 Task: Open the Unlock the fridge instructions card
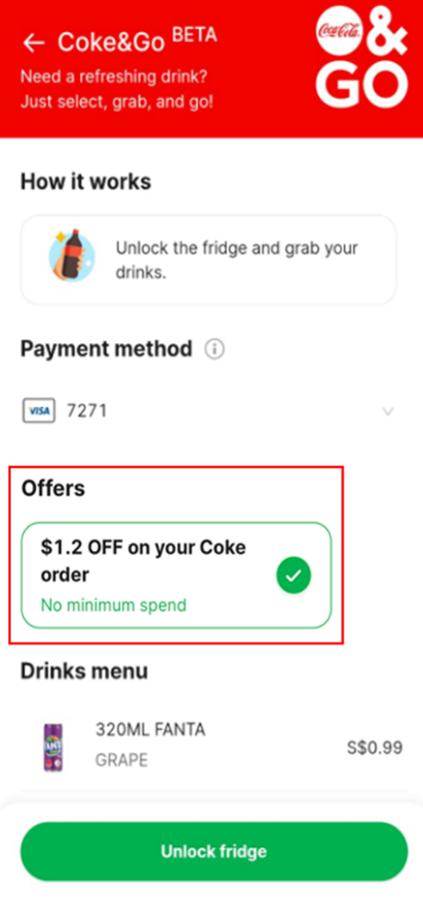(x=208, y=259)
